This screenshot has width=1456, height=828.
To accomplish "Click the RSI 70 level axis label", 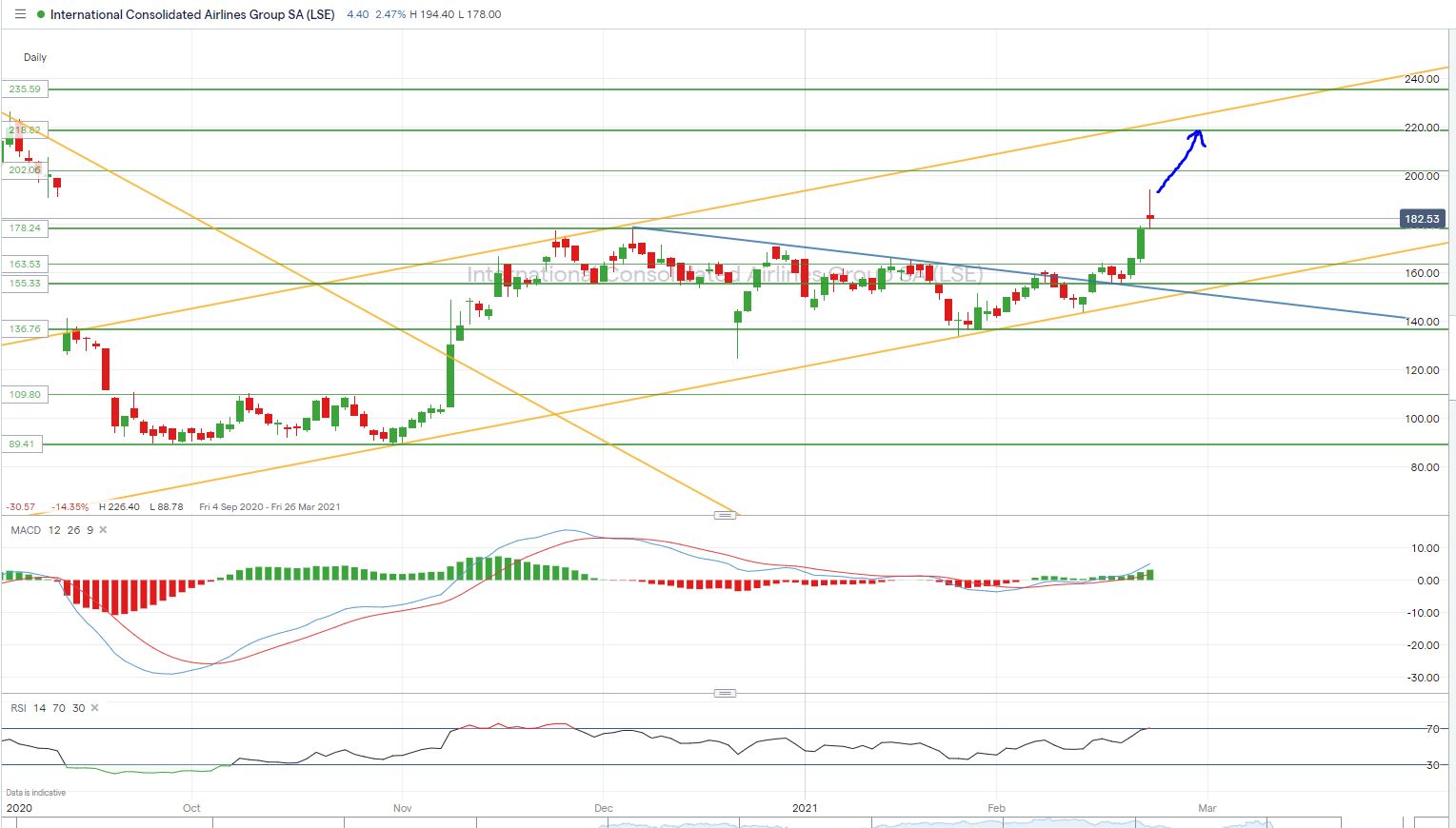I will click(1432, 729).
